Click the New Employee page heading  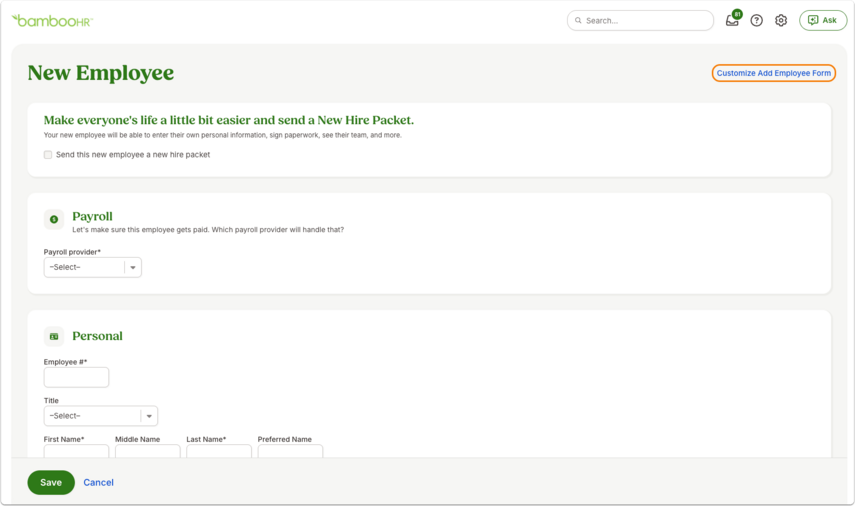tap(101, 73)
